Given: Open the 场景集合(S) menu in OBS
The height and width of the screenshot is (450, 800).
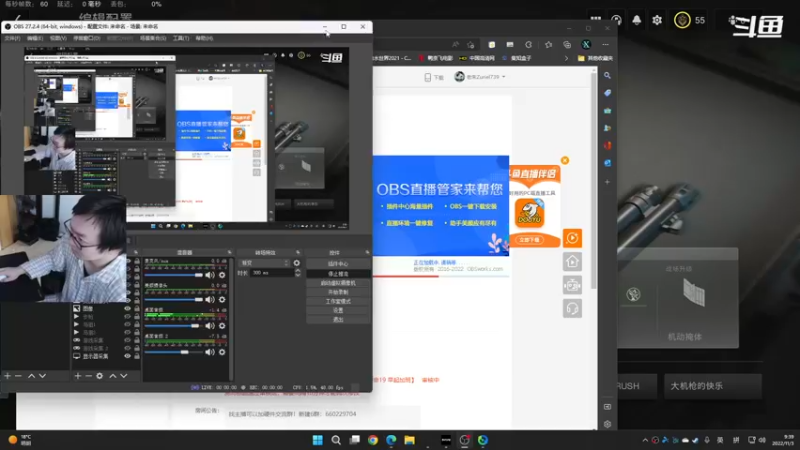Looking at the screenshot, I should pyautogui.click(x=153, y=38).
